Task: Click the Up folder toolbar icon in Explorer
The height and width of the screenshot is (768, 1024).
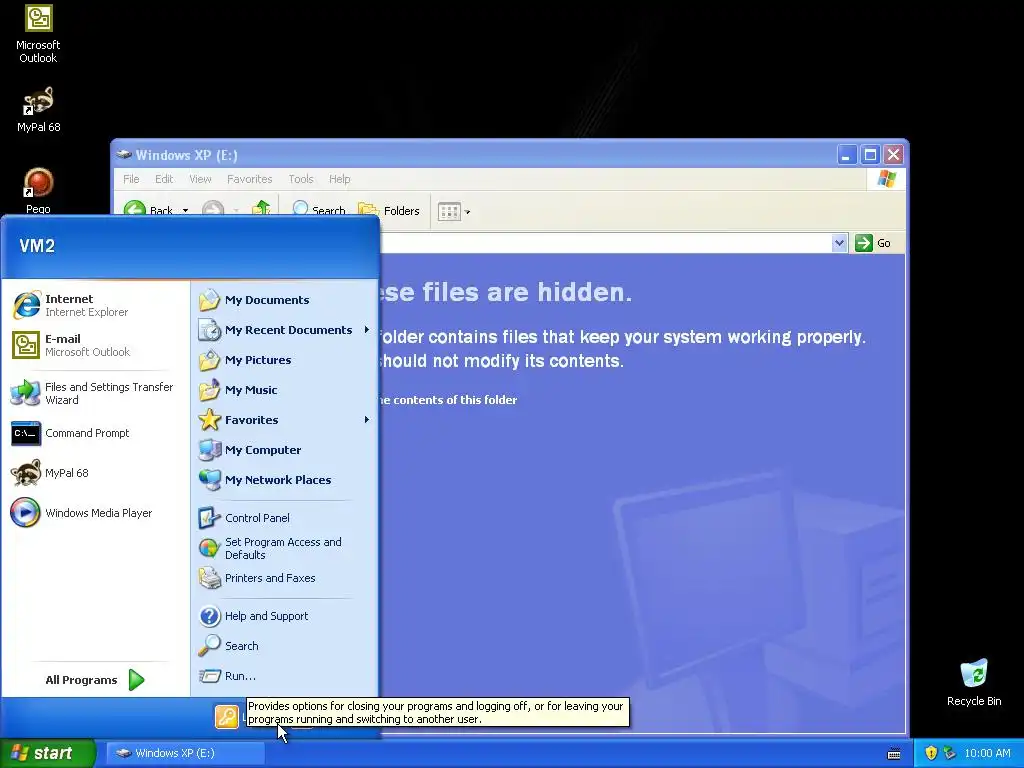Action: tap(261, 208)
